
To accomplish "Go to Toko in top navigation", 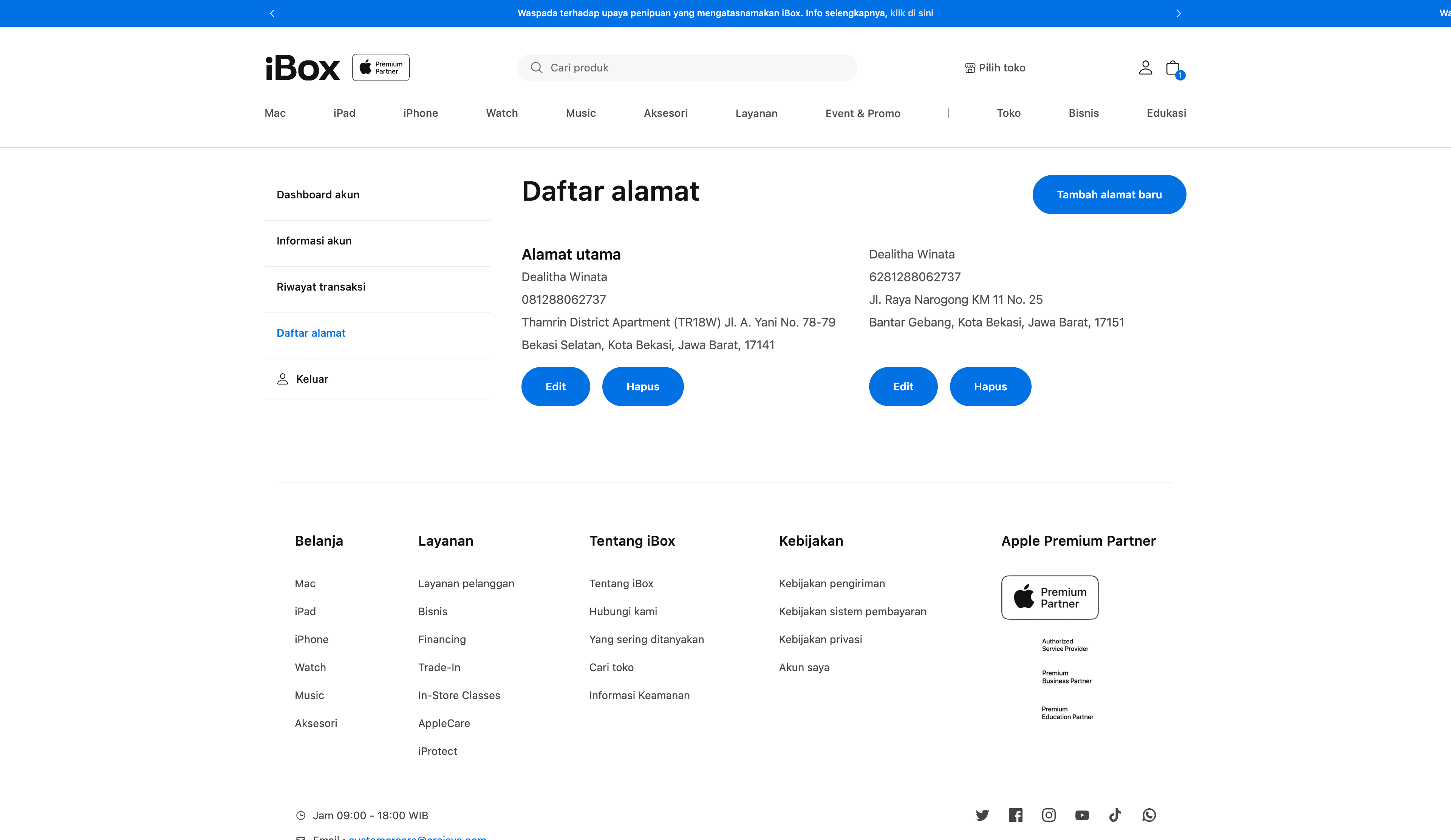I will pyautogui.click(x=1008, y=113).
